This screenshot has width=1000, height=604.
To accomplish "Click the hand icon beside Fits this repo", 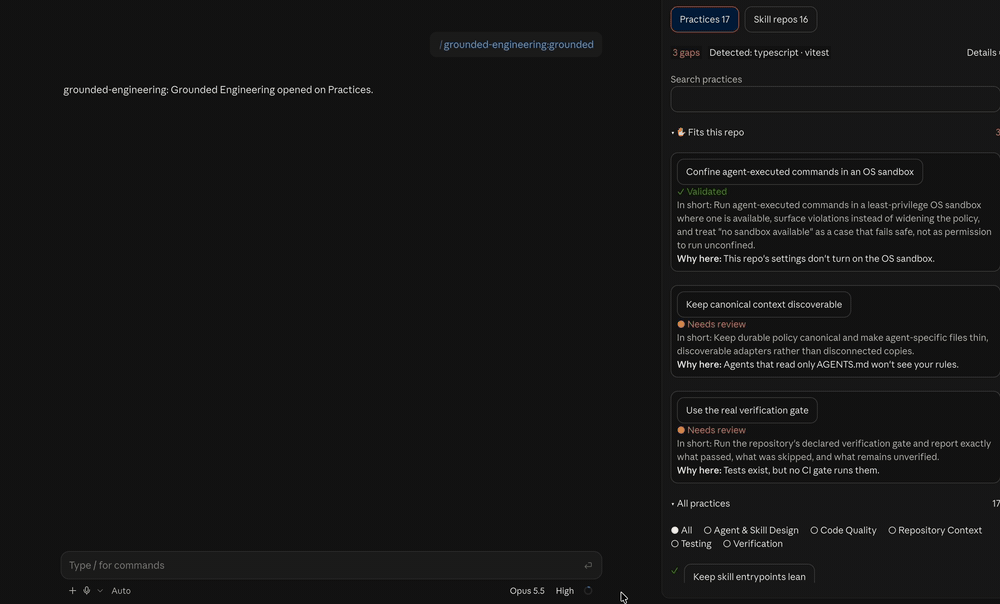I will coord(681,132).
